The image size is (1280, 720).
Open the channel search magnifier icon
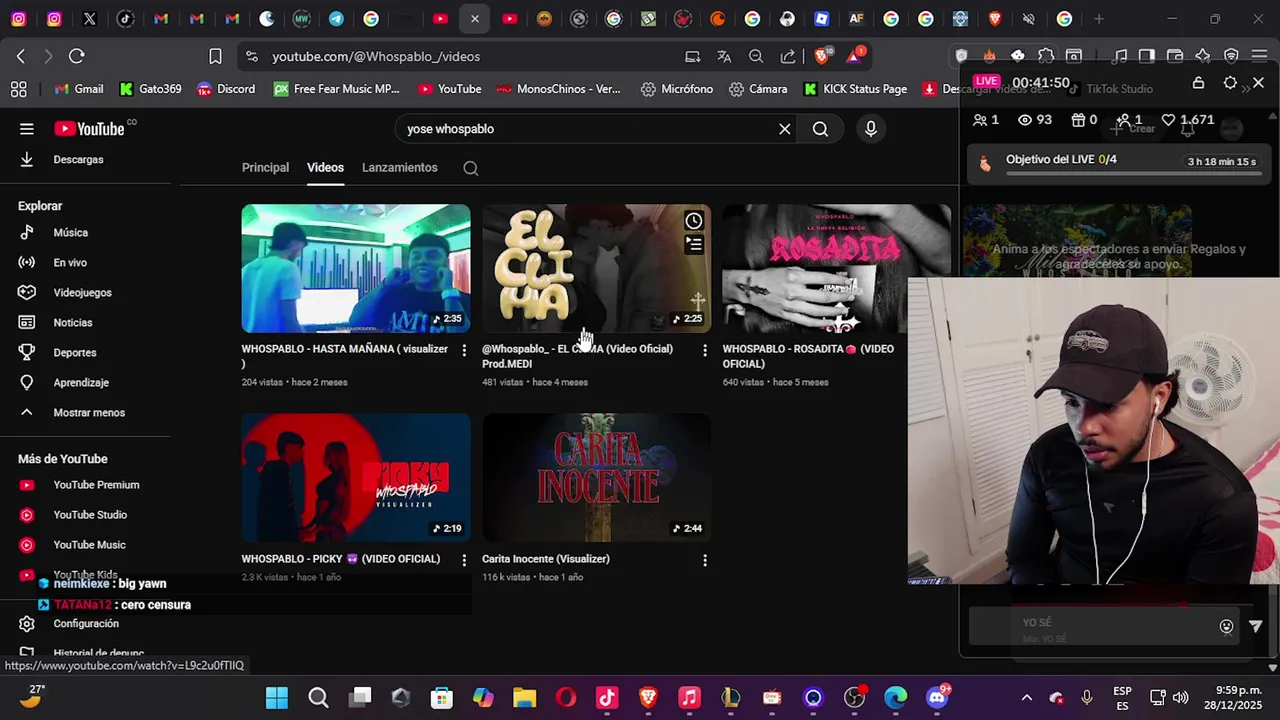(x=471, y=168)
